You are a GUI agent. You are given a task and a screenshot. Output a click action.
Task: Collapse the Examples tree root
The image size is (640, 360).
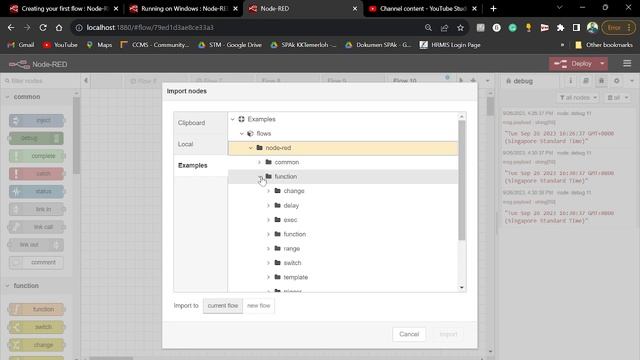coord(233,119)
